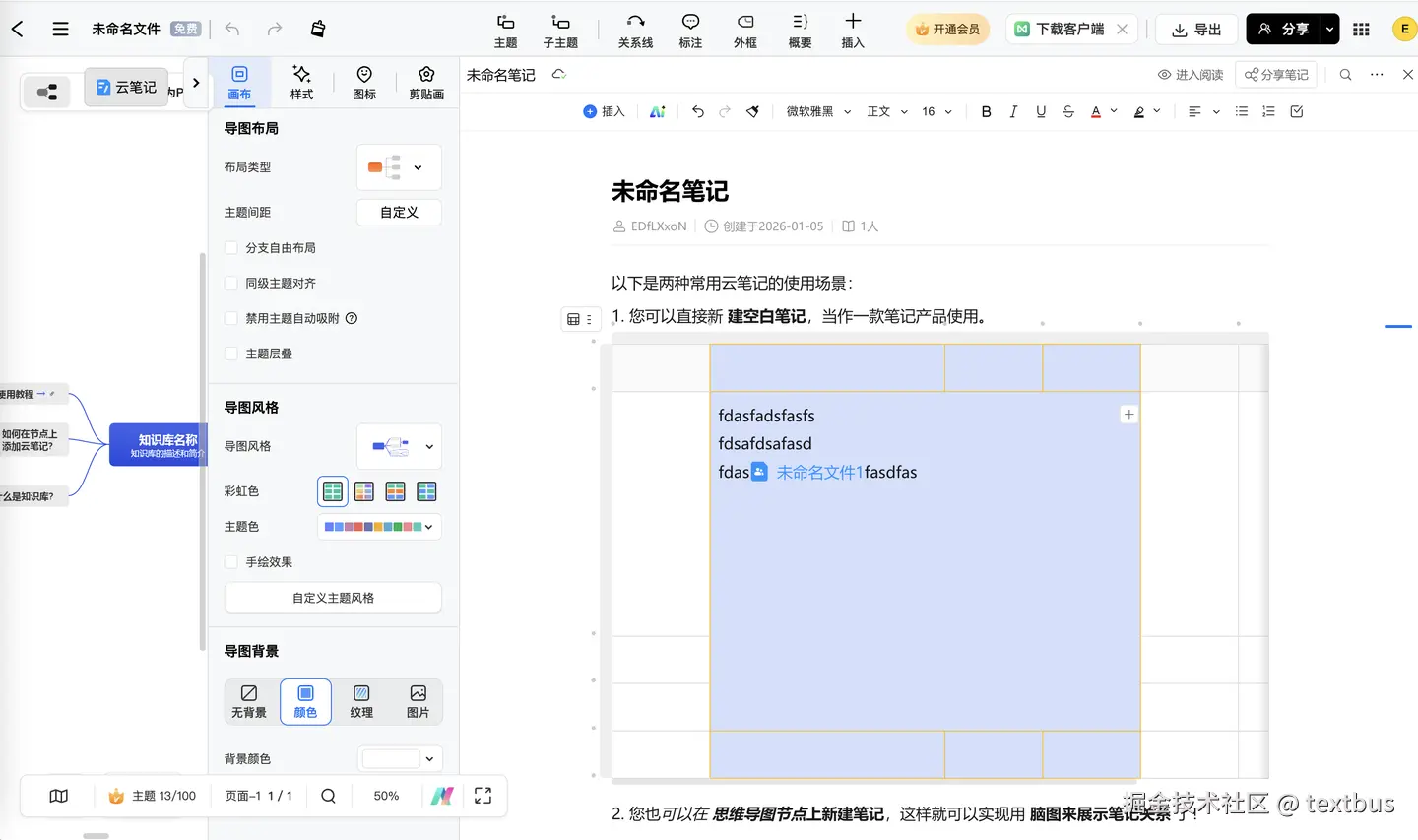Click 进入阅读 reading mode
1418x840 pixels.
tap(1191, 75)
